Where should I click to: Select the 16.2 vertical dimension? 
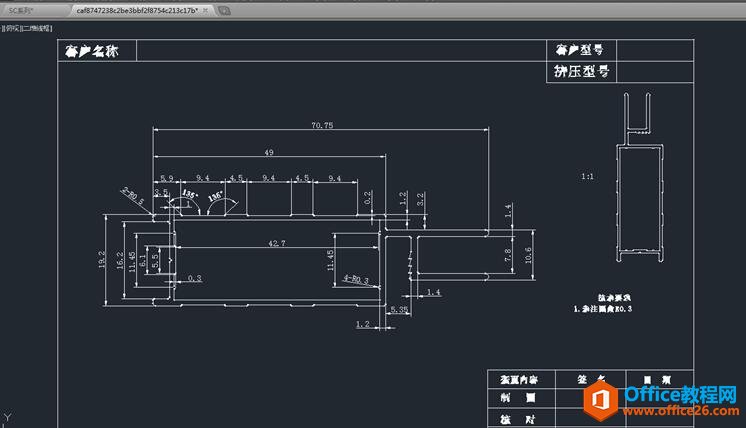tap(120, 261)
